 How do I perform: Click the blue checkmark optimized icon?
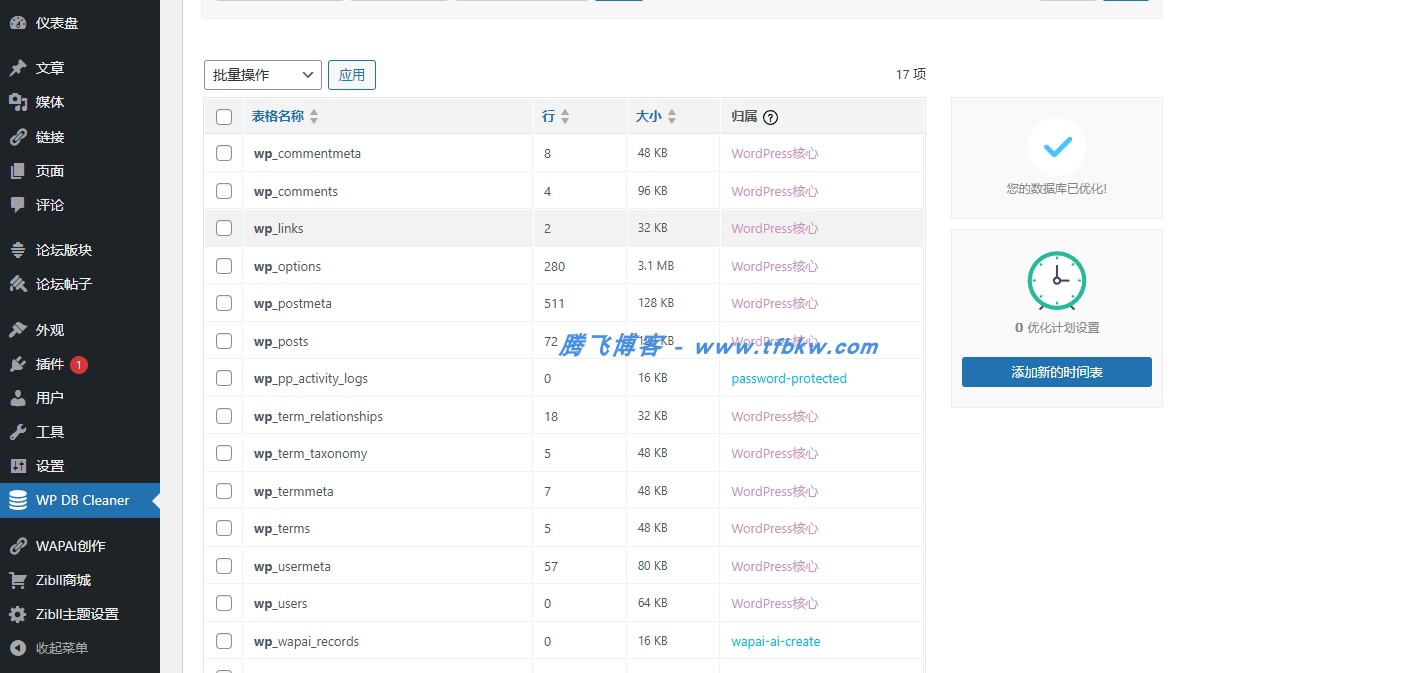pyautogui.click(x=1057, y=148)
